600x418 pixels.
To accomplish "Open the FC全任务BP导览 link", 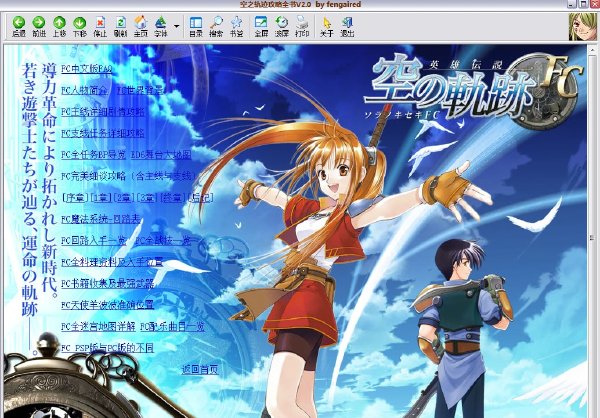I will point(93,155).
